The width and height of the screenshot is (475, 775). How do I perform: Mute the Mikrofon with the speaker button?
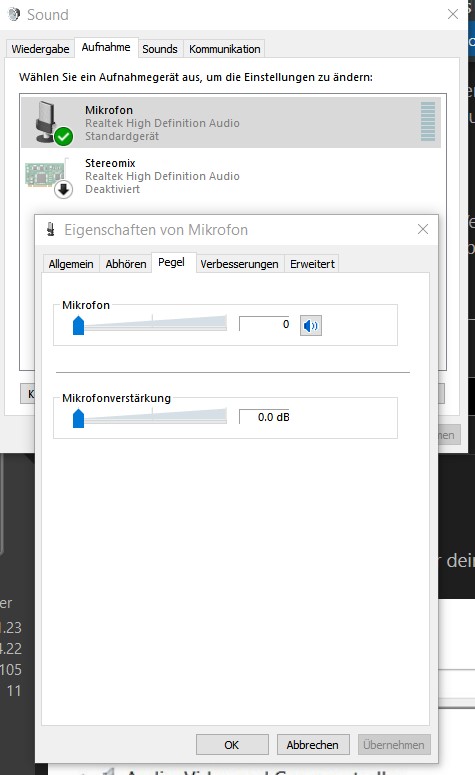tap(311, 325)
